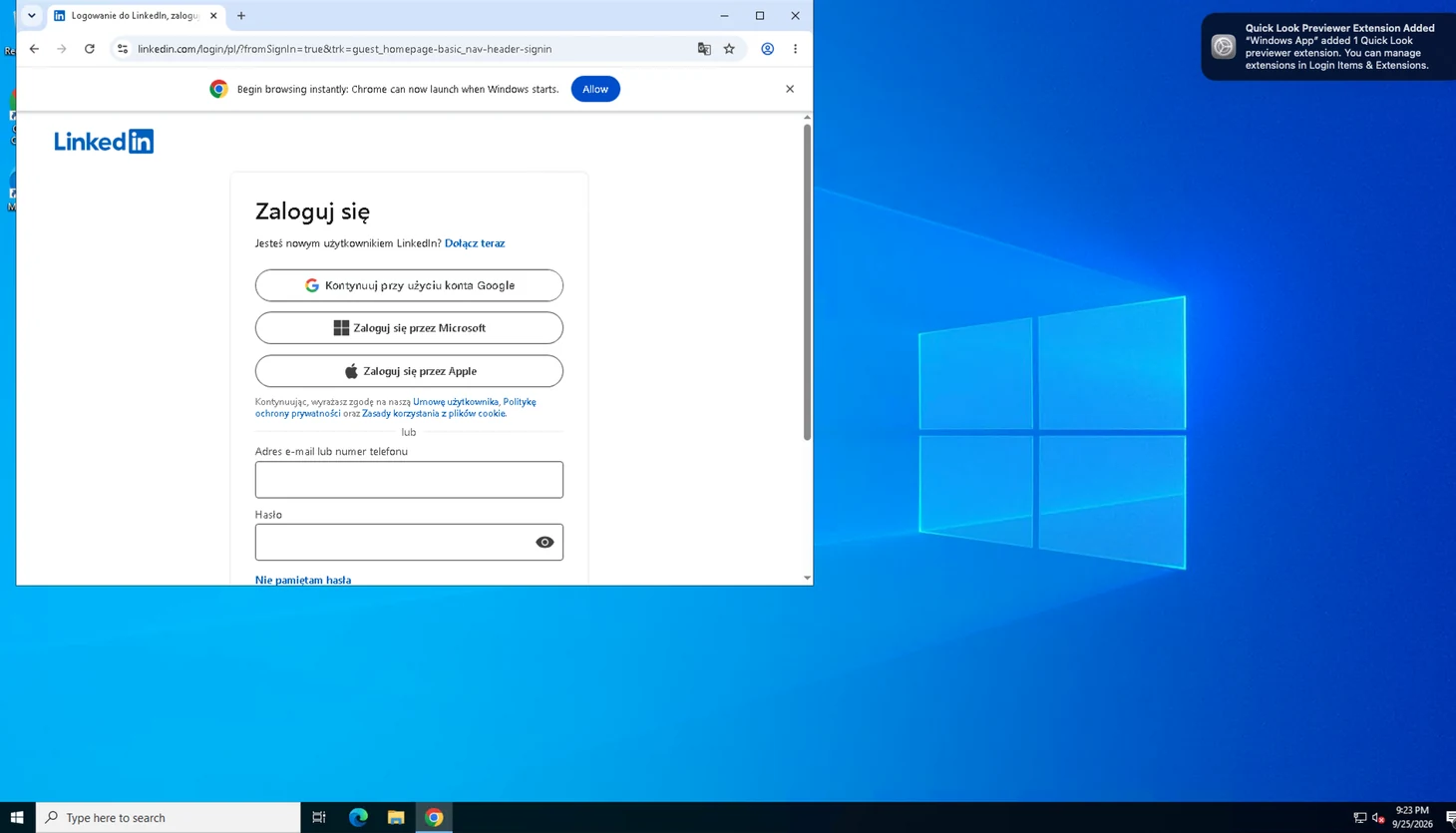This screenshot has height=833, width=1456.
Task: Click the scrollbar down arrow
Action: coord(807,579)
